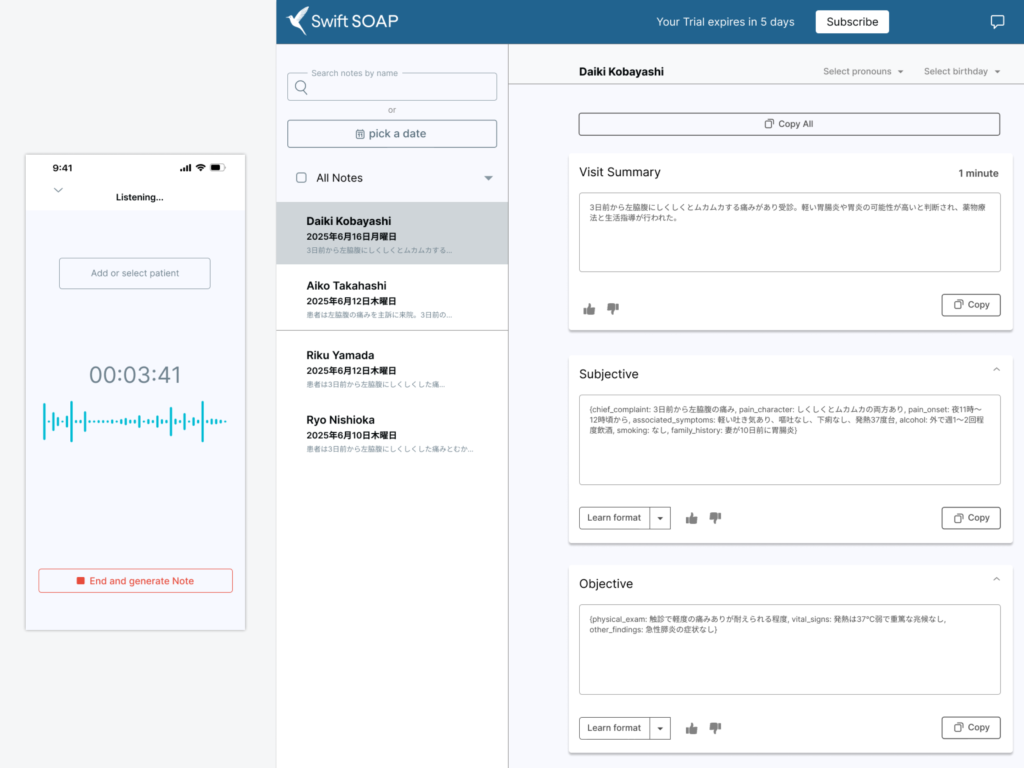Thumbs up the Objective section

691,728
